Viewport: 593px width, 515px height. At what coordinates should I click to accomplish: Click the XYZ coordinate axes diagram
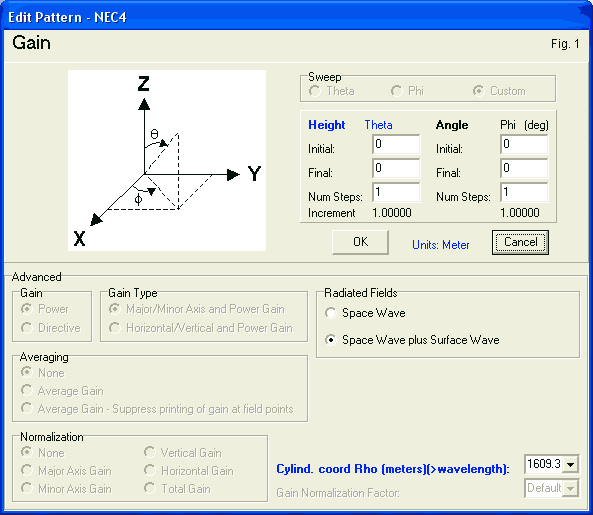[x=167, y=160]
